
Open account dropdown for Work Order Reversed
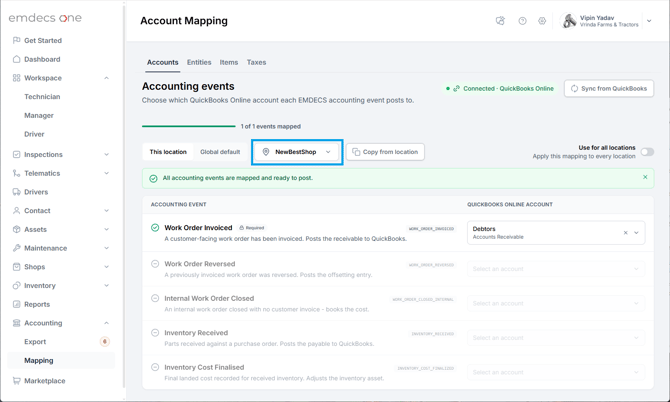click(556, 269)
